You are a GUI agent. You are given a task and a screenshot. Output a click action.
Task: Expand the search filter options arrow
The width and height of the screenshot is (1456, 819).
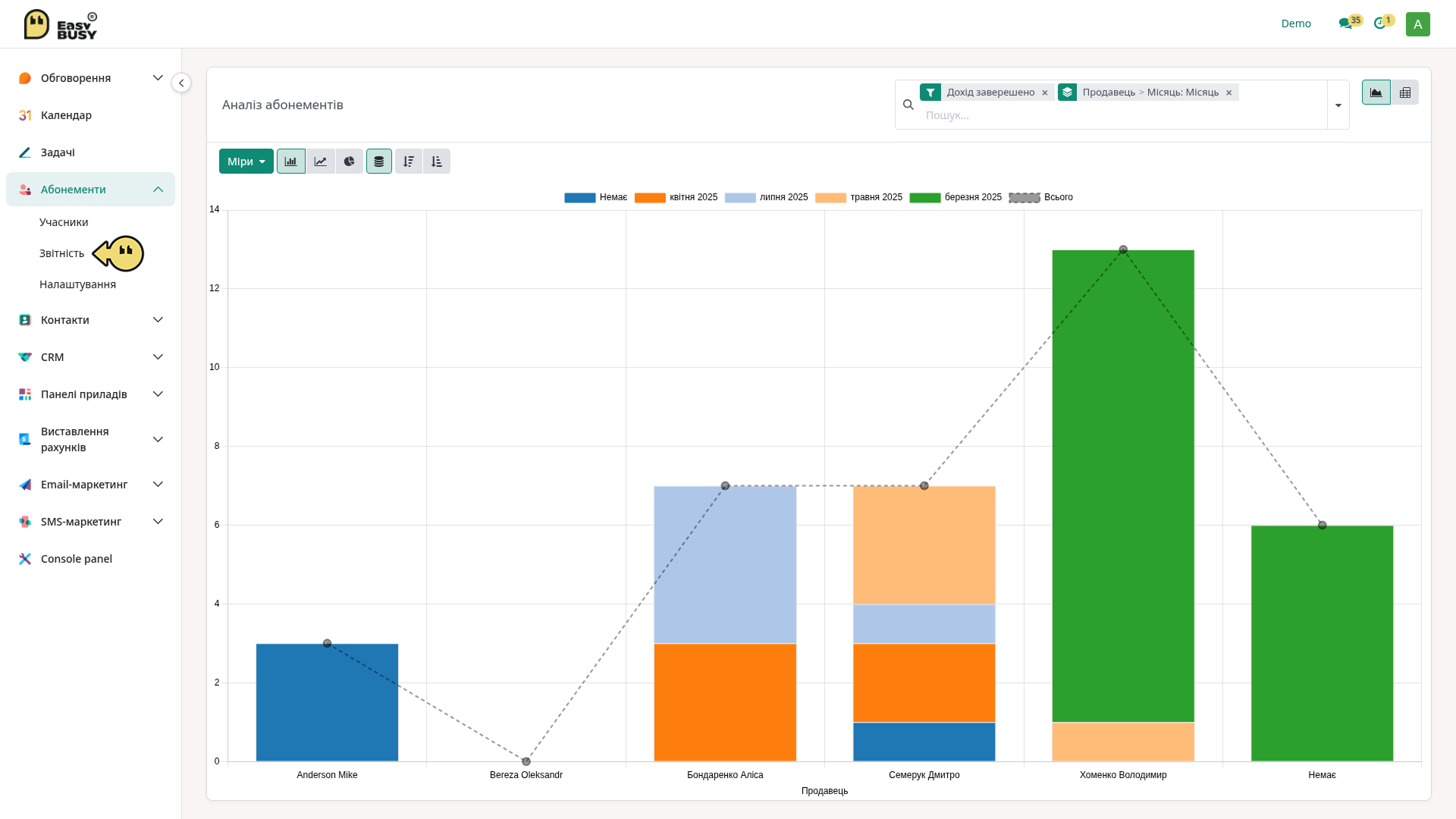[1338, 105]
